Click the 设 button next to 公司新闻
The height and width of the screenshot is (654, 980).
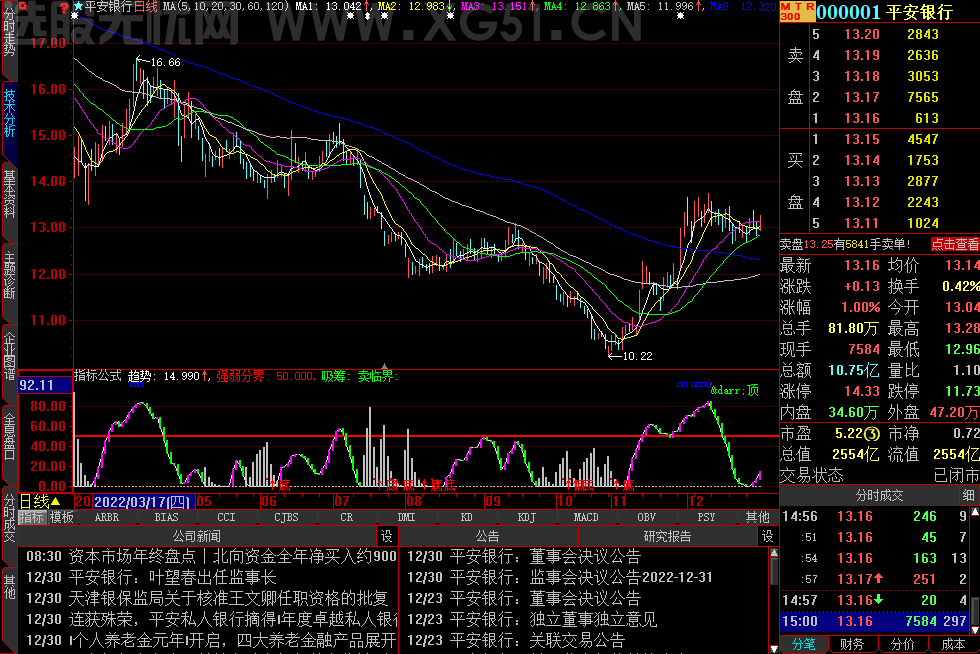(387, 536)
